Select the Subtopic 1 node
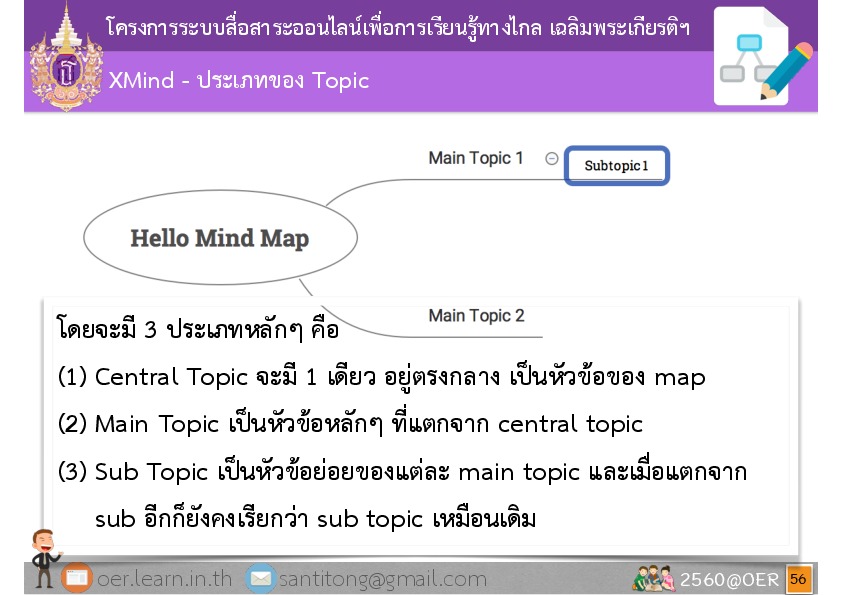The image size is (842, 595). 616,166
